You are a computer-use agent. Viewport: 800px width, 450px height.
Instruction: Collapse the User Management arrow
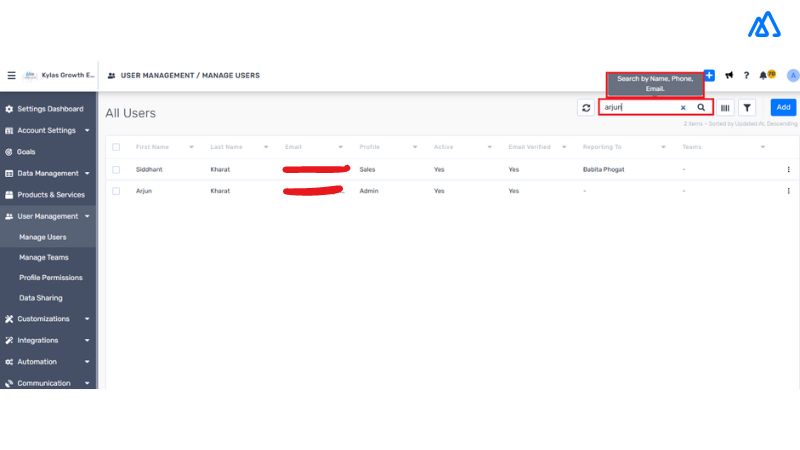tap(87, 216)
